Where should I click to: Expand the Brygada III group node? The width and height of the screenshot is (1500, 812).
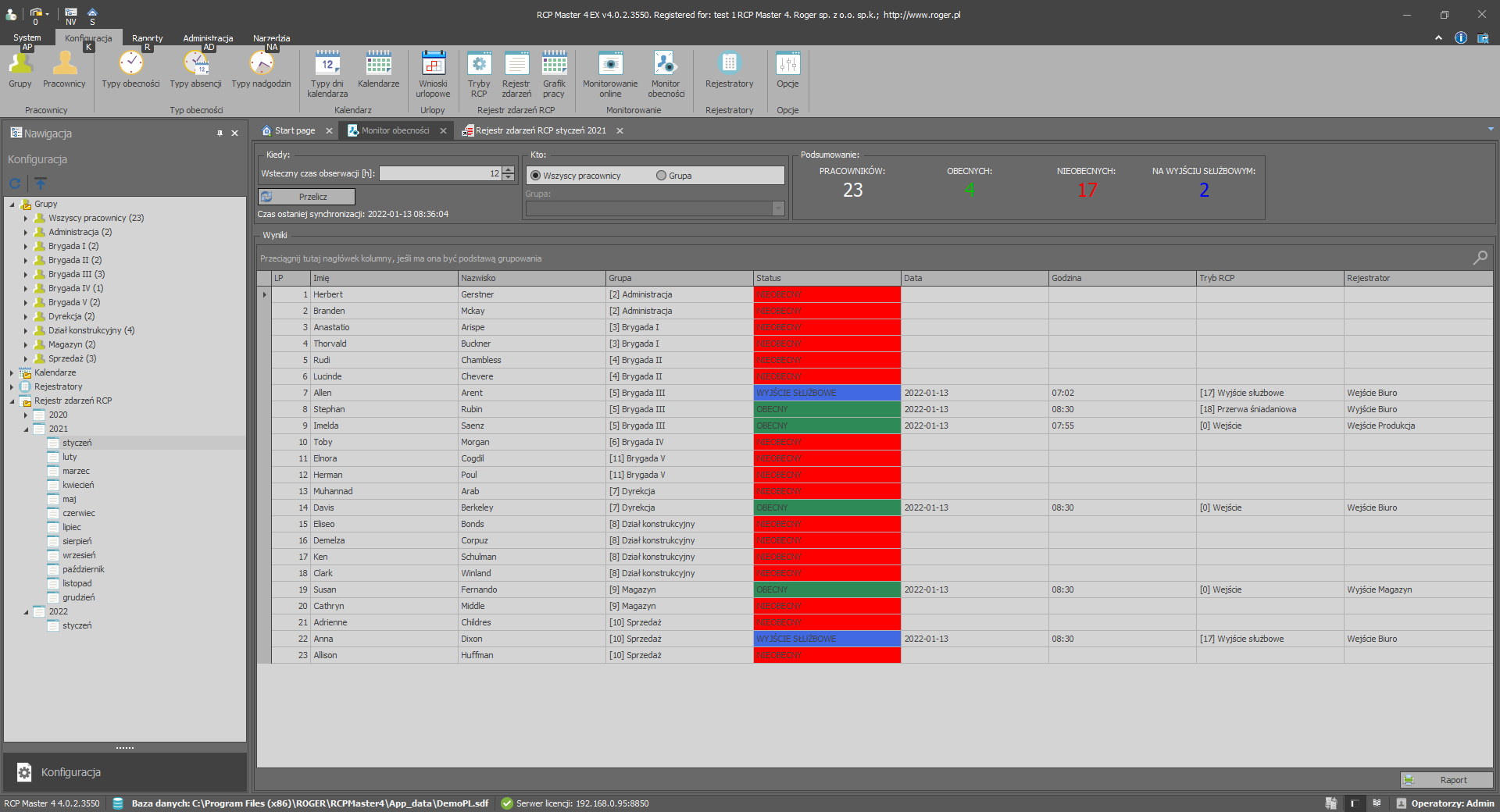coord(26,275)
